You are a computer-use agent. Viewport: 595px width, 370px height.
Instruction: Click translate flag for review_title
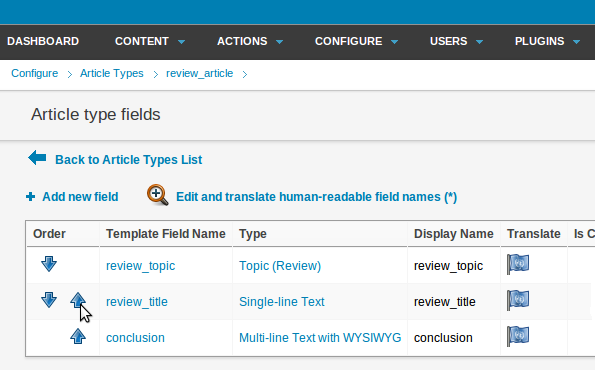[x=518, y=300]
